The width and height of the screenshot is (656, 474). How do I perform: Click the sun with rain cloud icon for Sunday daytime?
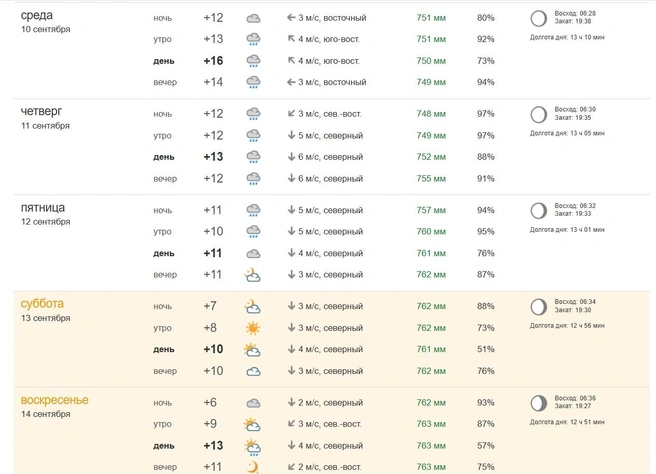[x=253, y=447]
